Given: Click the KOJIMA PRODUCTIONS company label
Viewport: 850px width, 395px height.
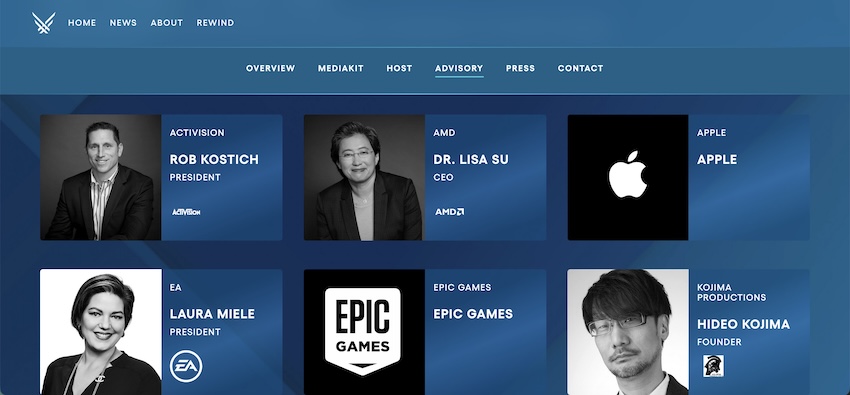Looking at the screenshot, I should [x=731, y=293].
